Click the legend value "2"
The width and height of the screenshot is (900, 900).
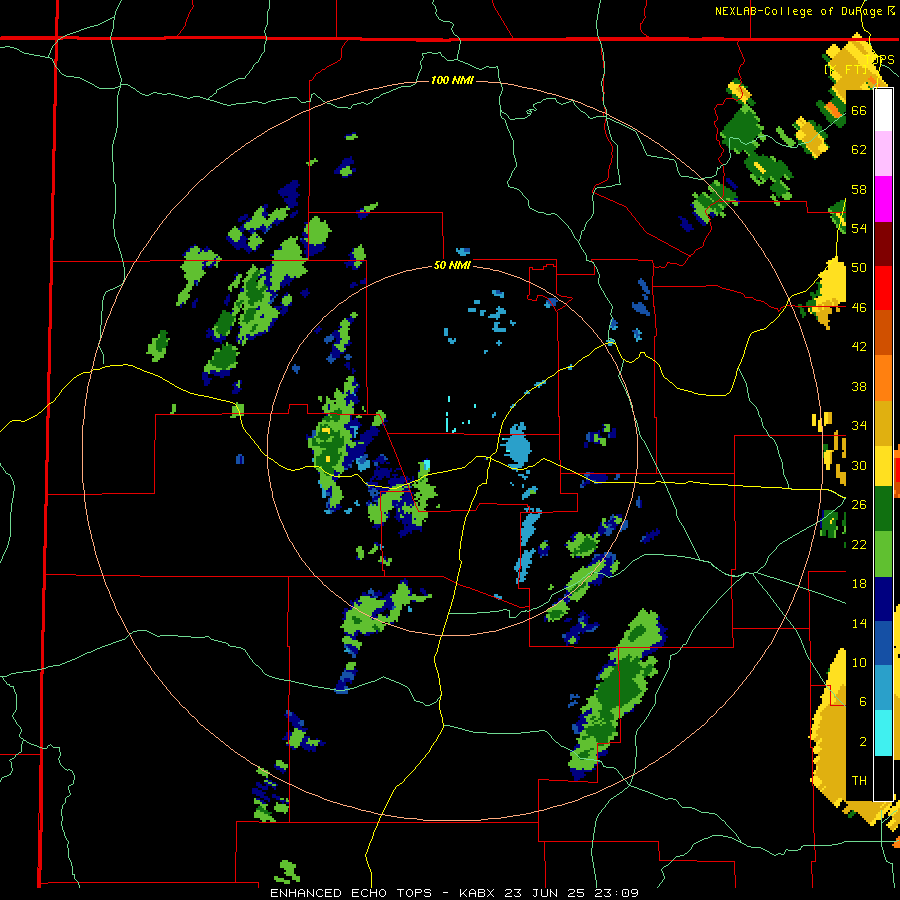pyautogui.click(x=863, y=741)
